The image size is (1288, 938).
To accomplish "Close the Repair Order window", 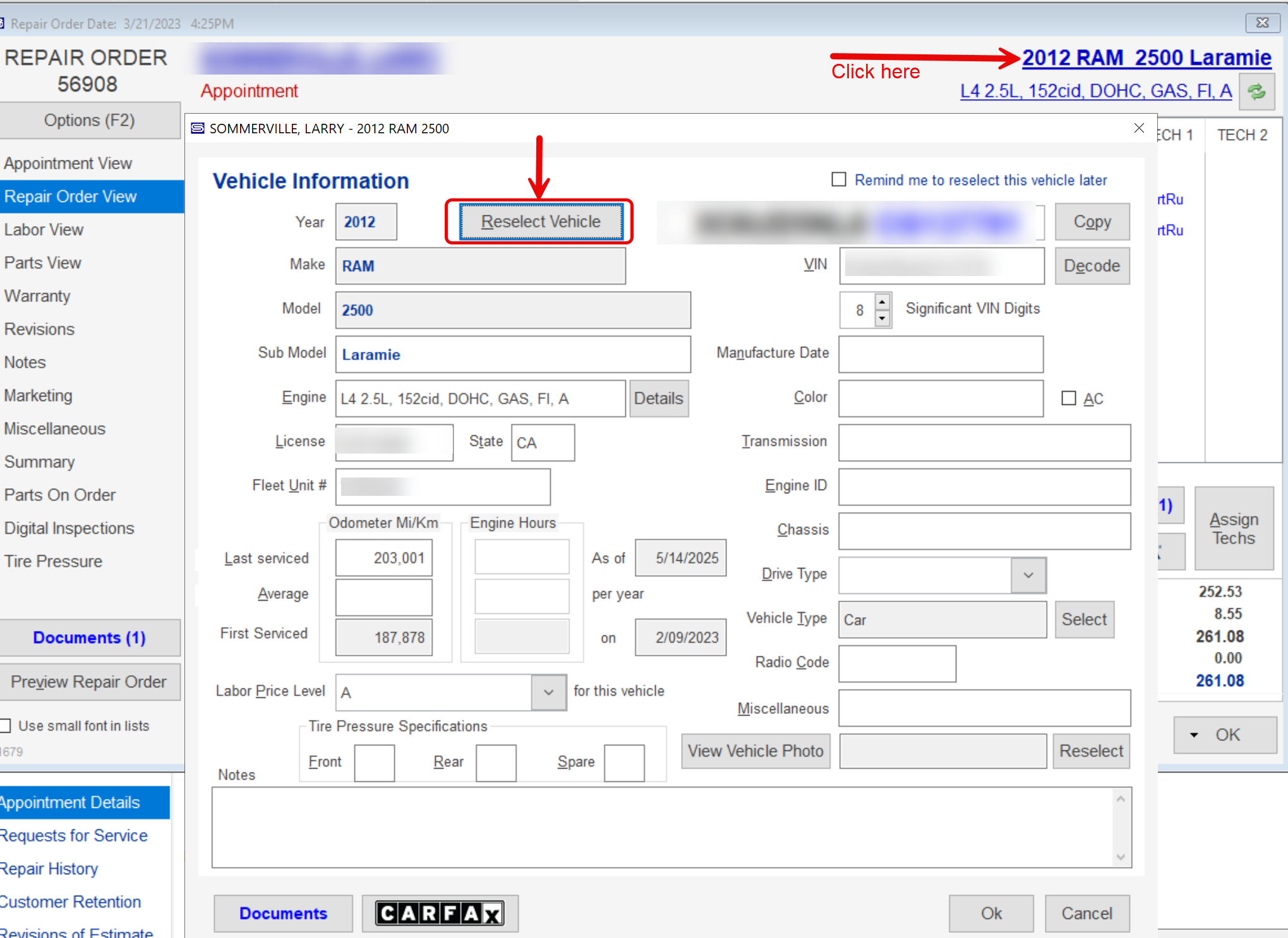I will point(1262,23).
